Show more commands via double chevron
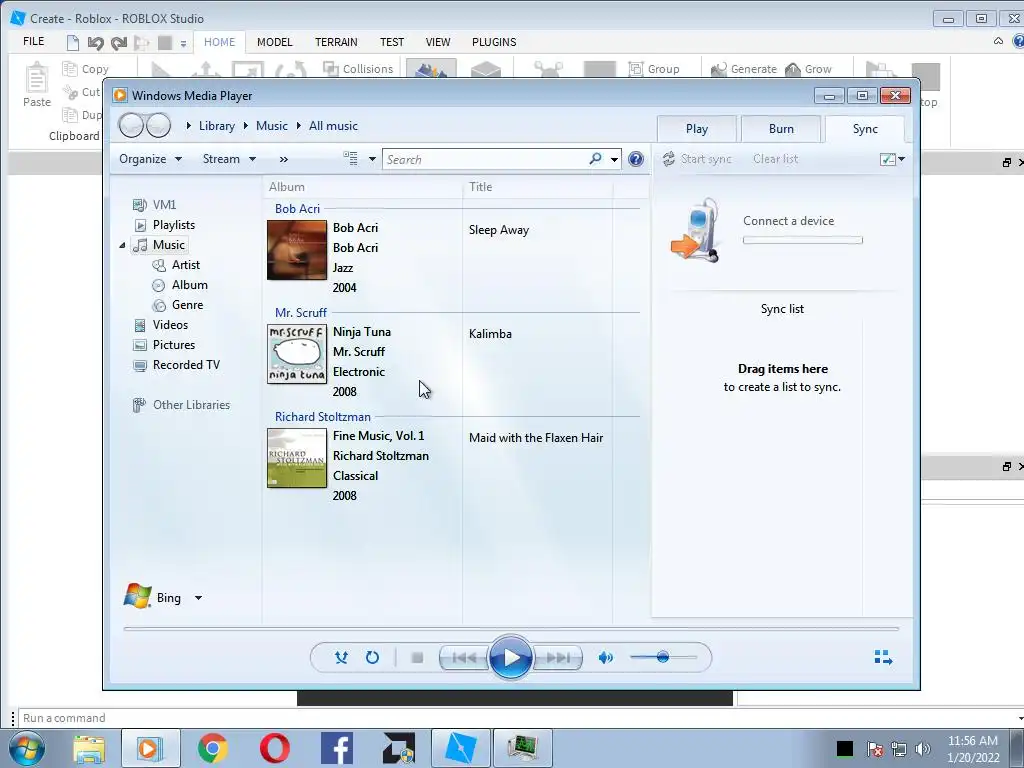Viewport: 1024px width, 768px height. pos(283,159)
